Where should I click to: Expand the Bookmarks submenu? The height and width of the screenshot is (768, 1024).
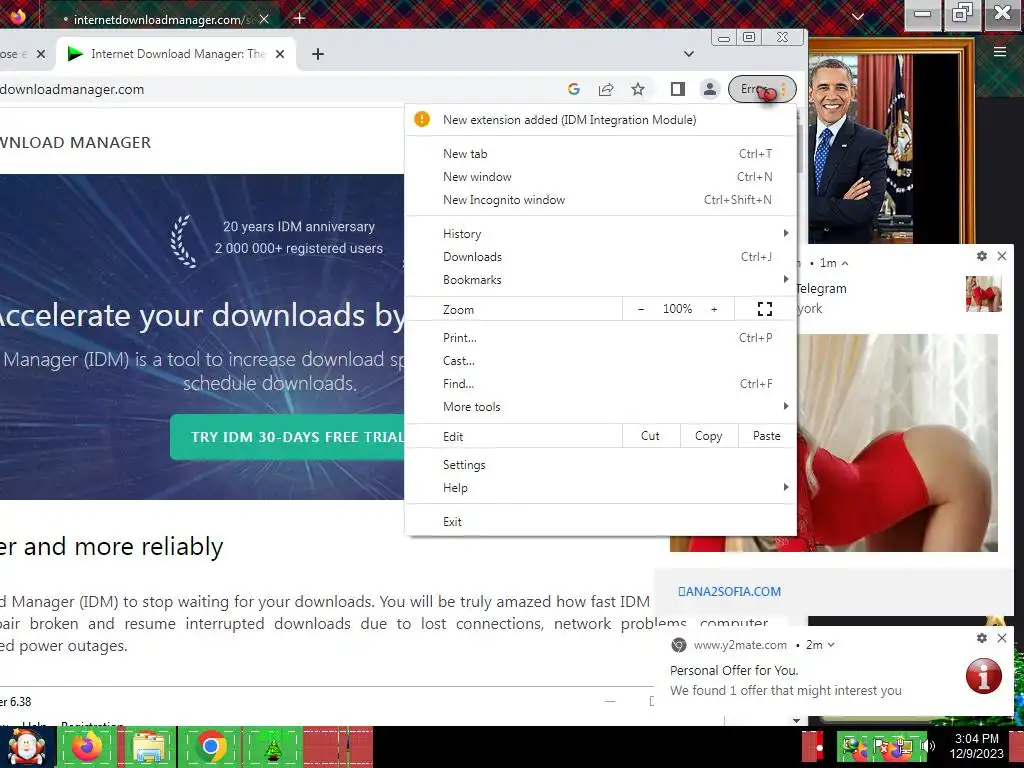coord(600,280)
